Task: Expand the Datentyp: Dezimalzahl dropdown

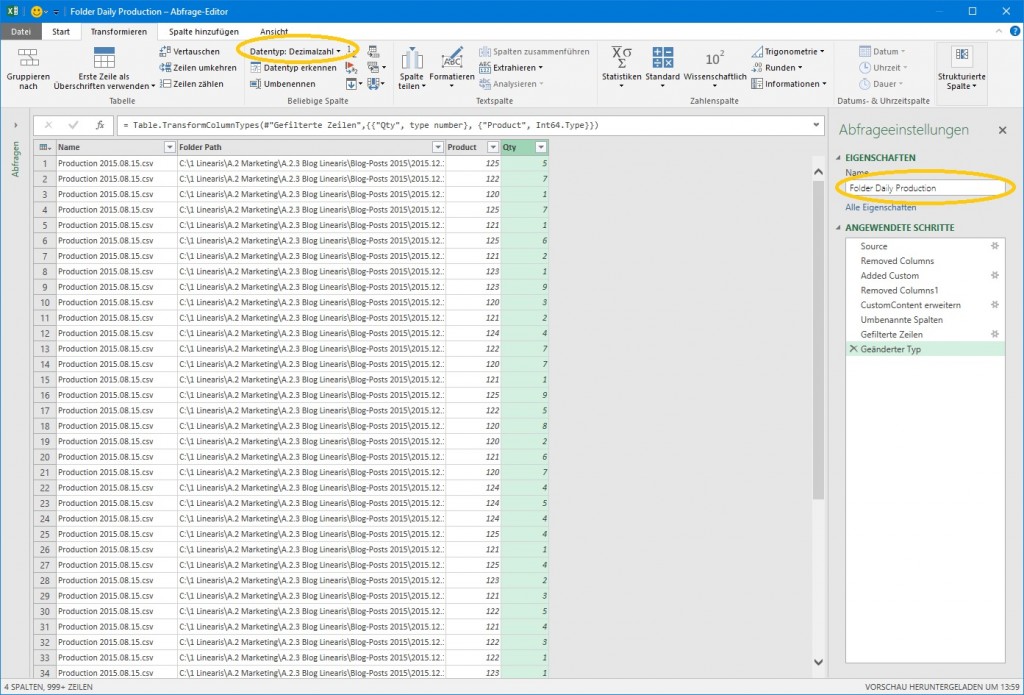Action: click(x=296, y=50)
